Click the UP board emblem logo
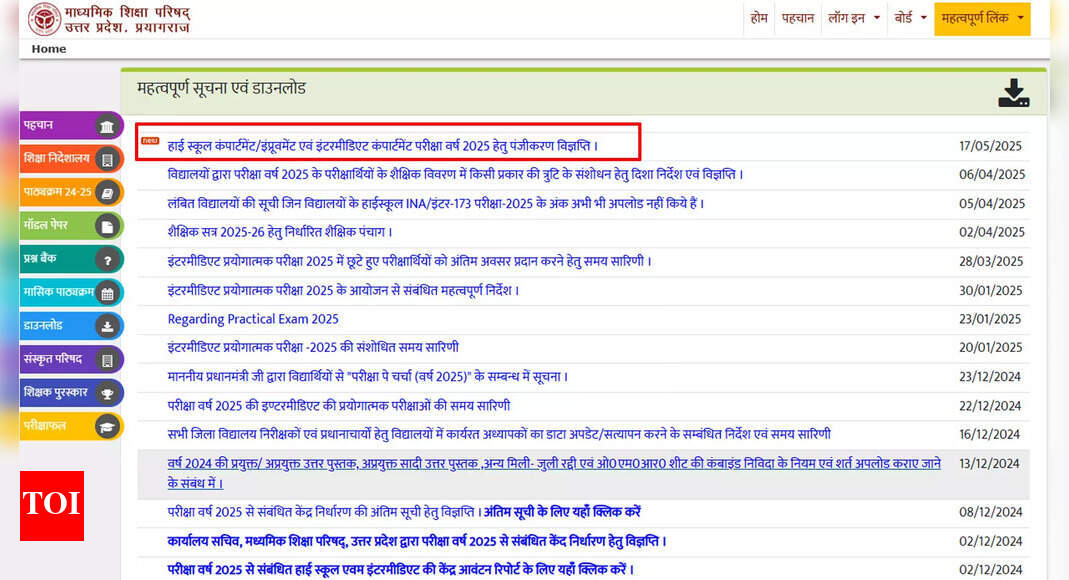Screen dimensions: 1069x580 coord(44,19)
